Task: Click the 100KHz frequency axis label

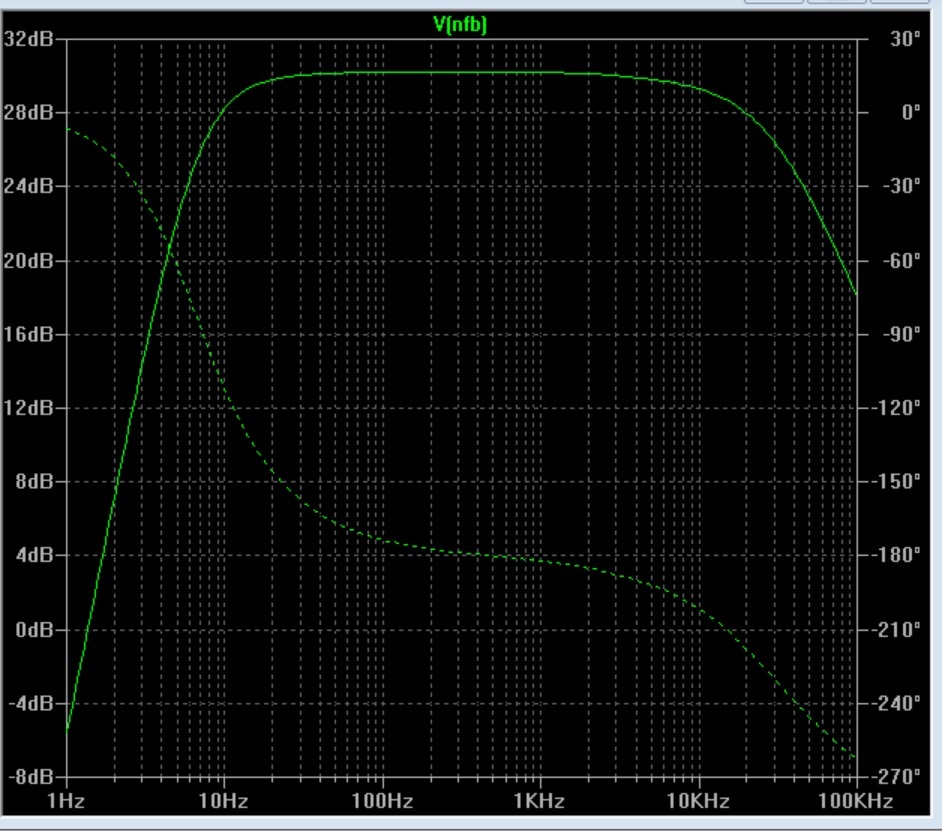Action: click(855, 801)
